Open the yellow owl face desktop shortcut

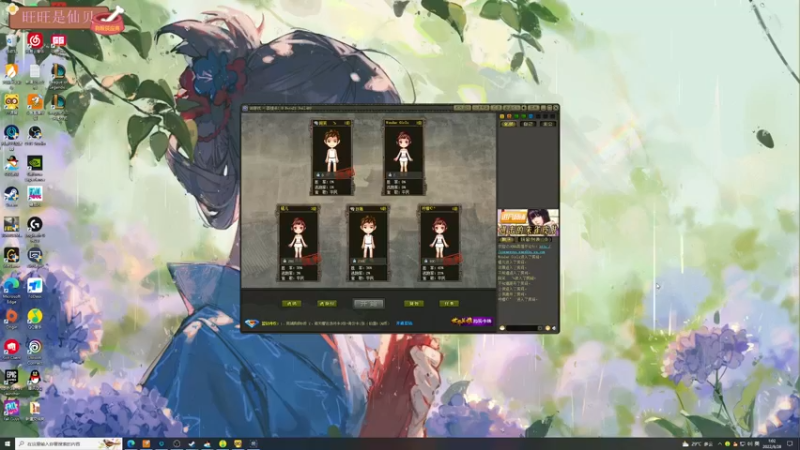11,102
